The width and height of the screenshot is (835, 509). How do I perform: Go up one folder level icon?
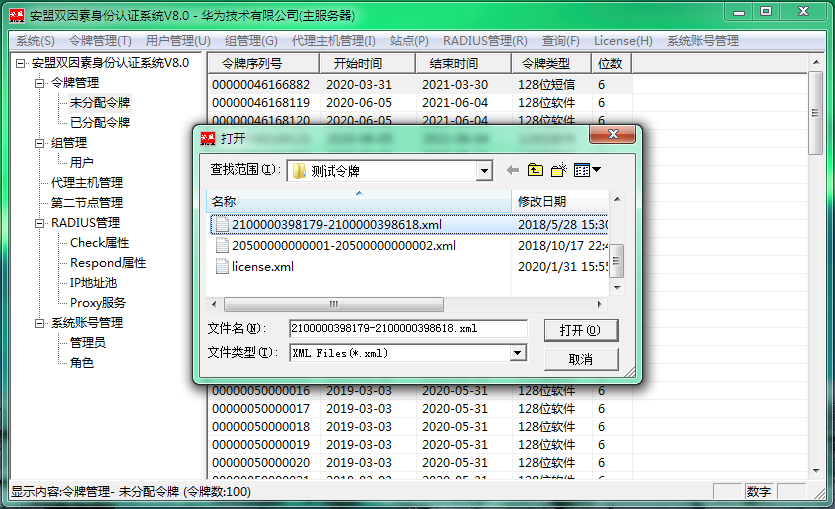click(x=535, y=170)
